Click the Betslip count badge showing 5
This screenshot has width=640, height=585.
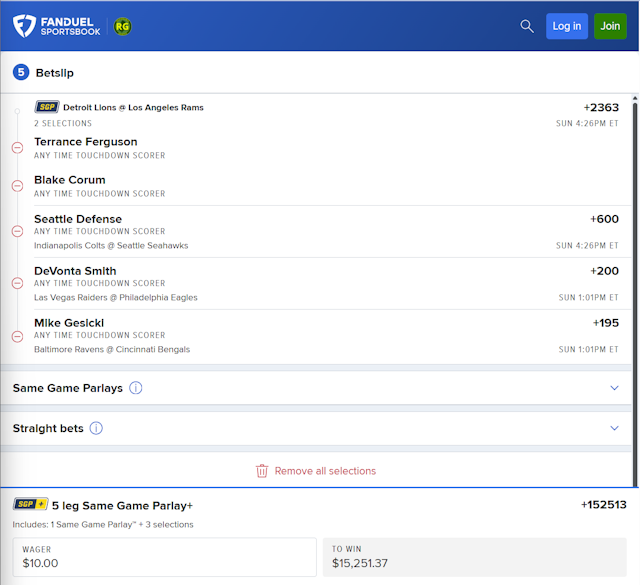[21, 72]
